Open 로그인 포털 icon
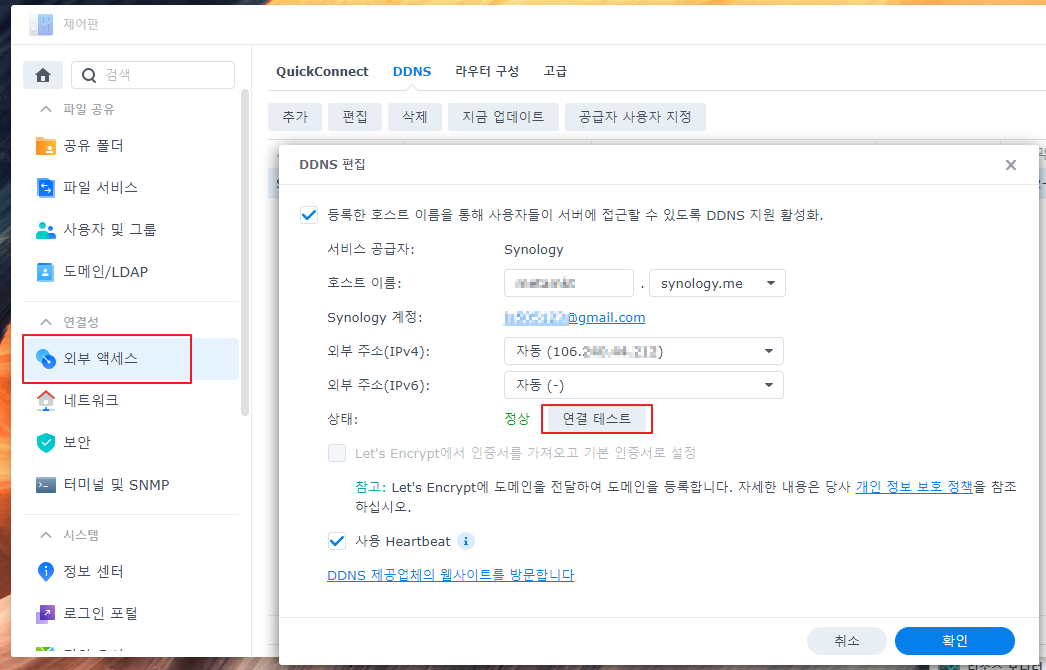Screen dimensions: 1046x670 click(x=45, y=613)
